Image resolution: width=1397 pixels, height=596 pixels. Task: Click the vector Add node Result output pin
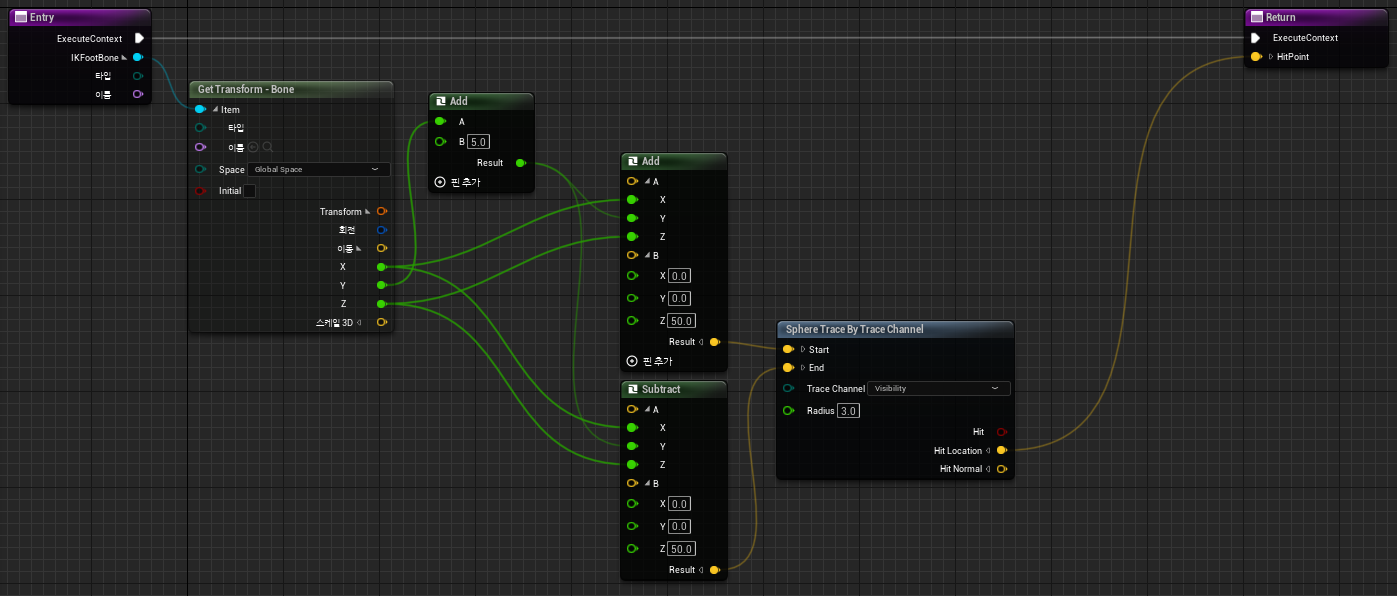714,342
